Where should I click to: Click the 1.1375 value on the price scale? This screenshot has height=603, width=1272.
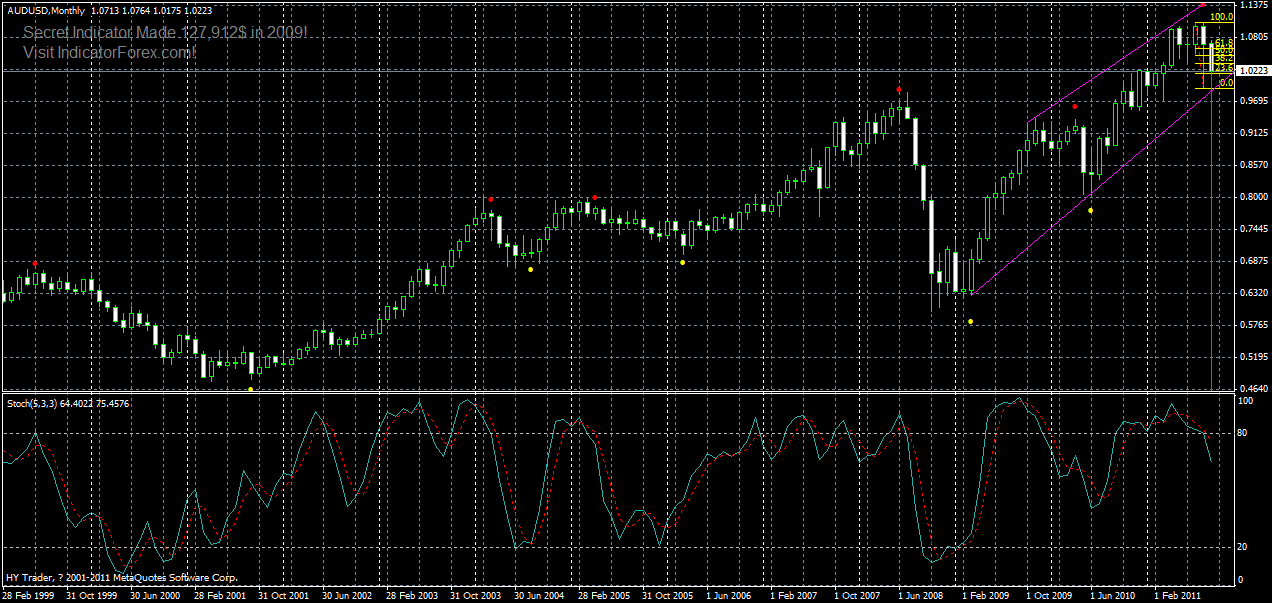coord(1253,4)
